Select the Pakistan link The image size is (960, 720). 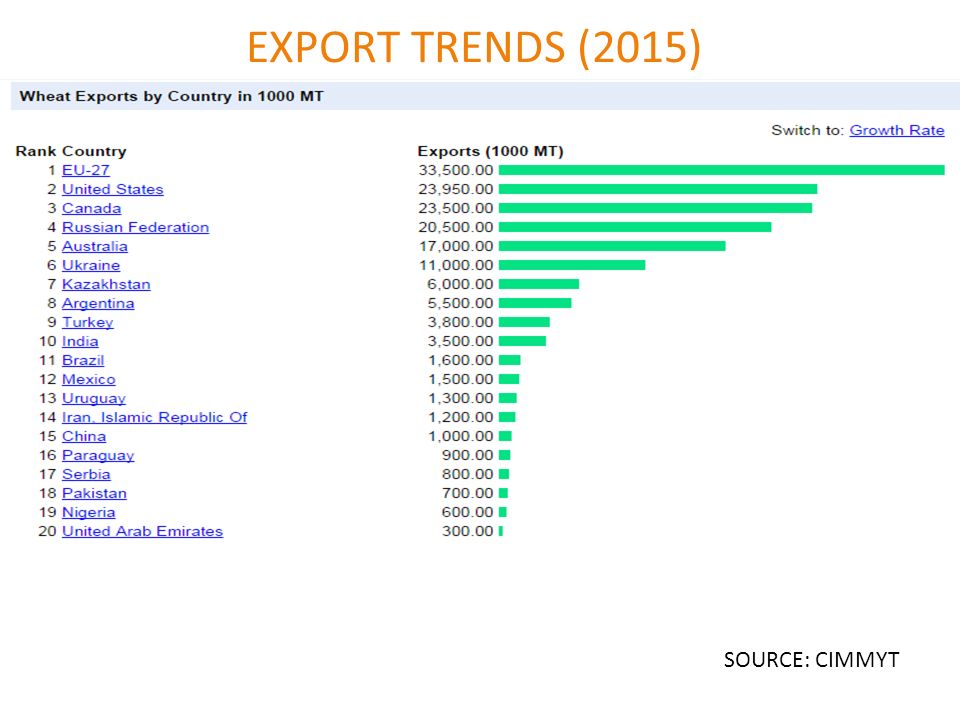[94, 493]
